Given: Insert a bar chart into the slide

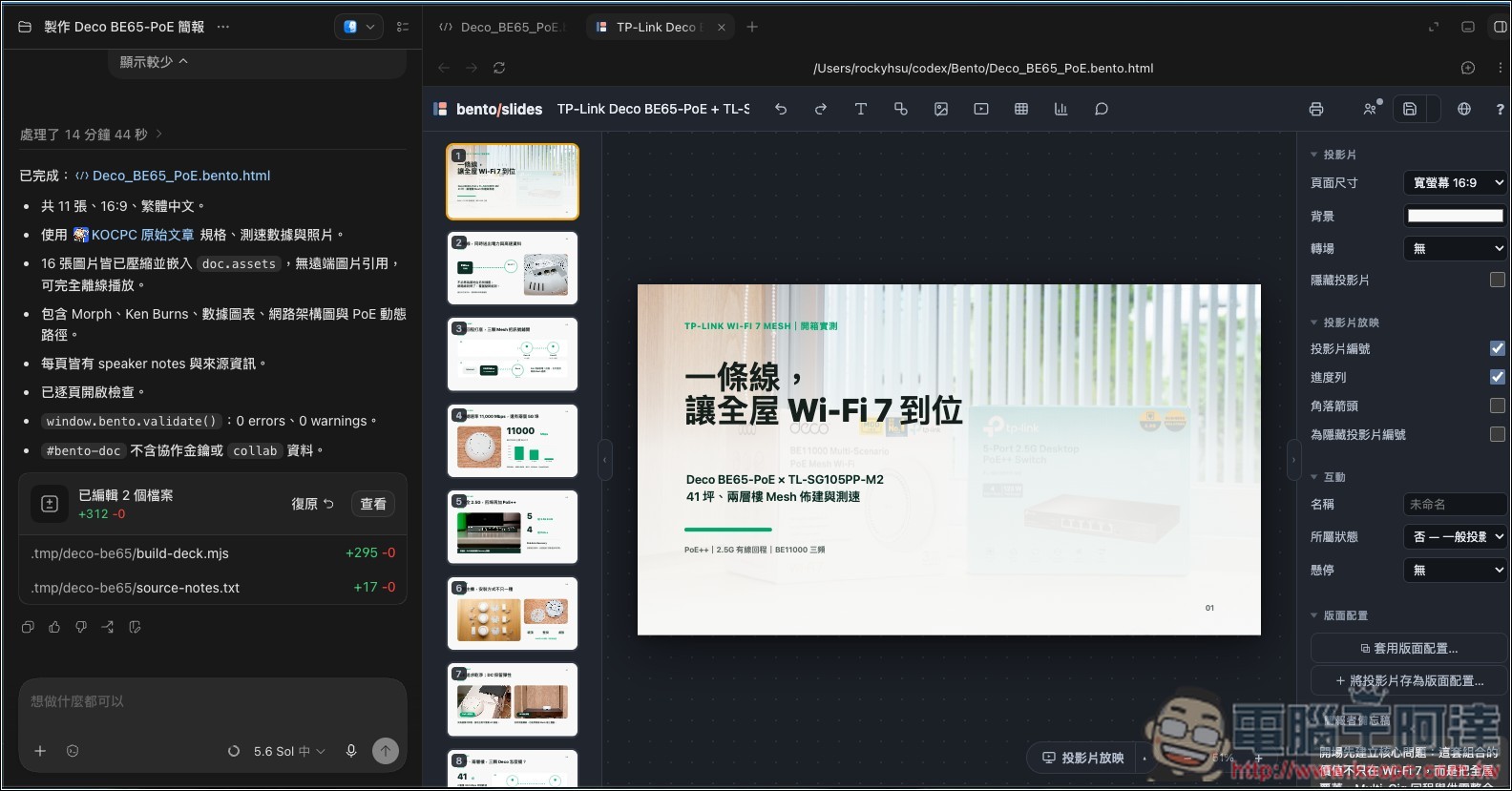Looking at the screenshot, I should click(1060, 109).
